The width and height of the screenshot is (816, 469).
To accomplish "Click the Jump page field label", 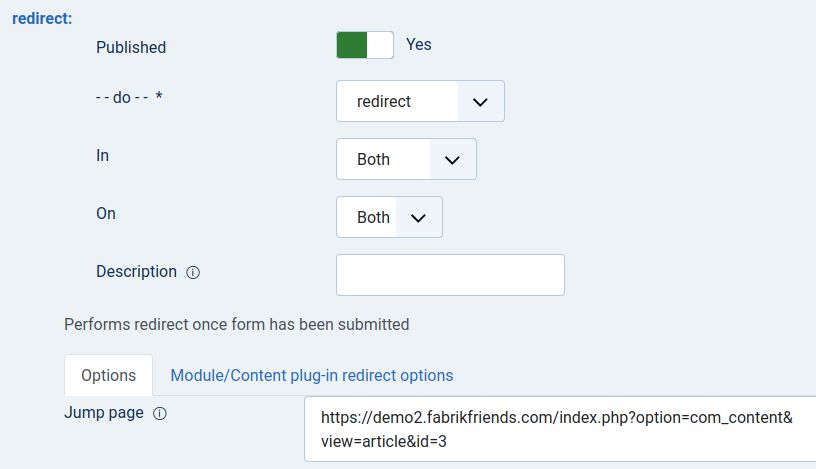I will [104, 412].
